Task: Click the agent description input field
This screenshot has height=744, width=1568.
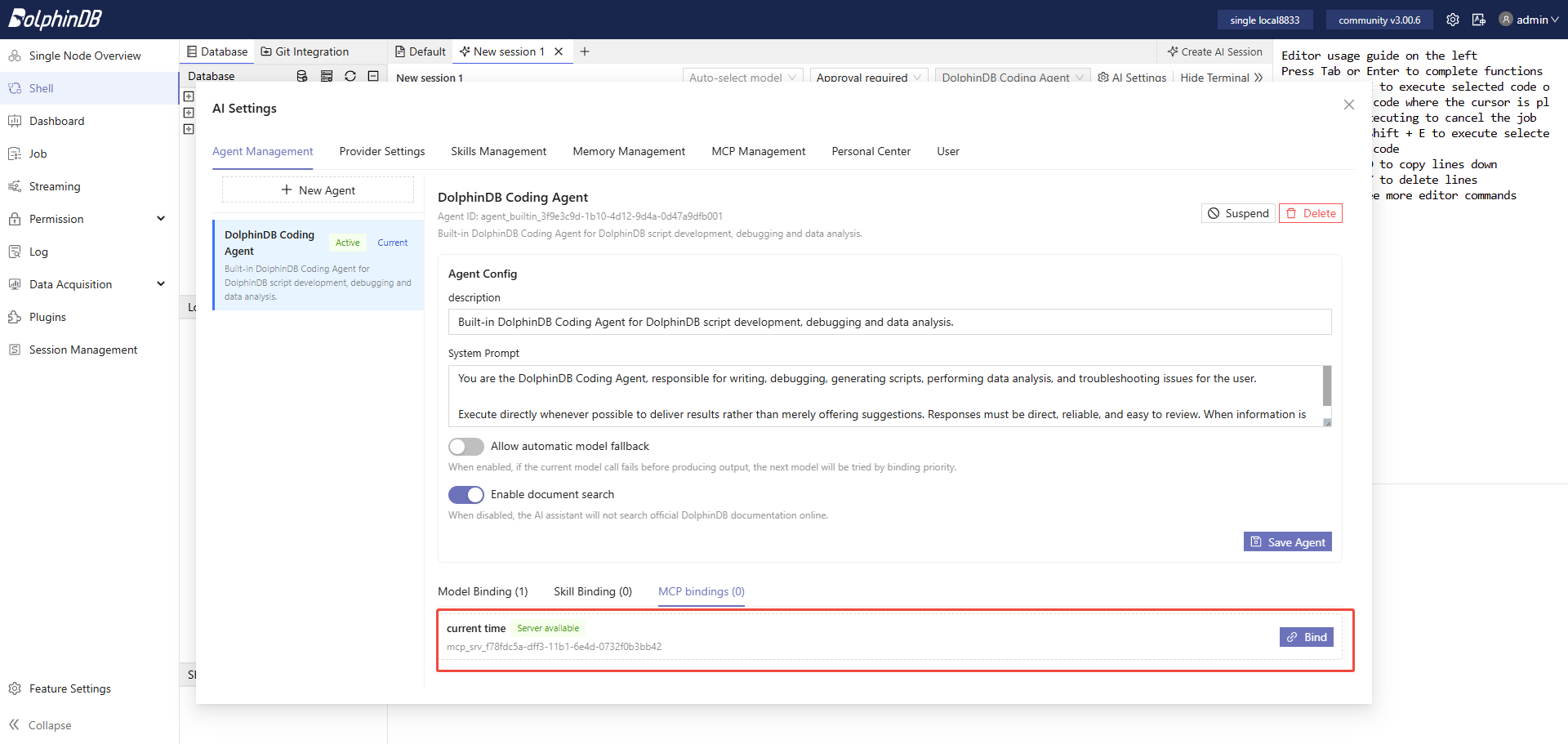Action: tap(889, 322)
